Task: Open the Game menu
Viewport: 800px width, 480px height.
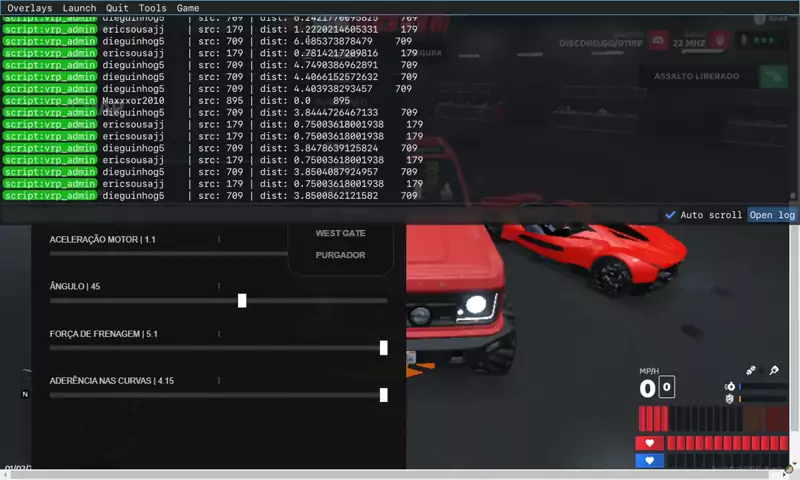Action: point(188,8)
